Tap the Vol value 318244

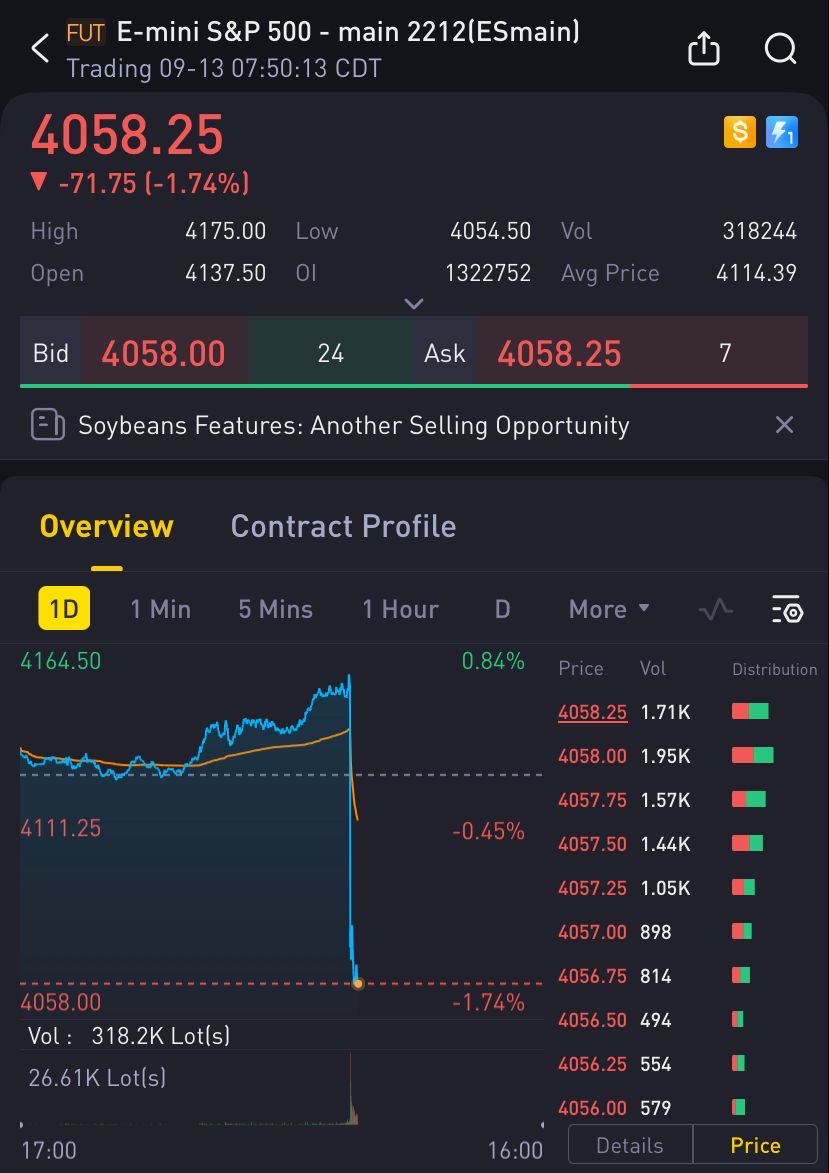tap(759, 231)
